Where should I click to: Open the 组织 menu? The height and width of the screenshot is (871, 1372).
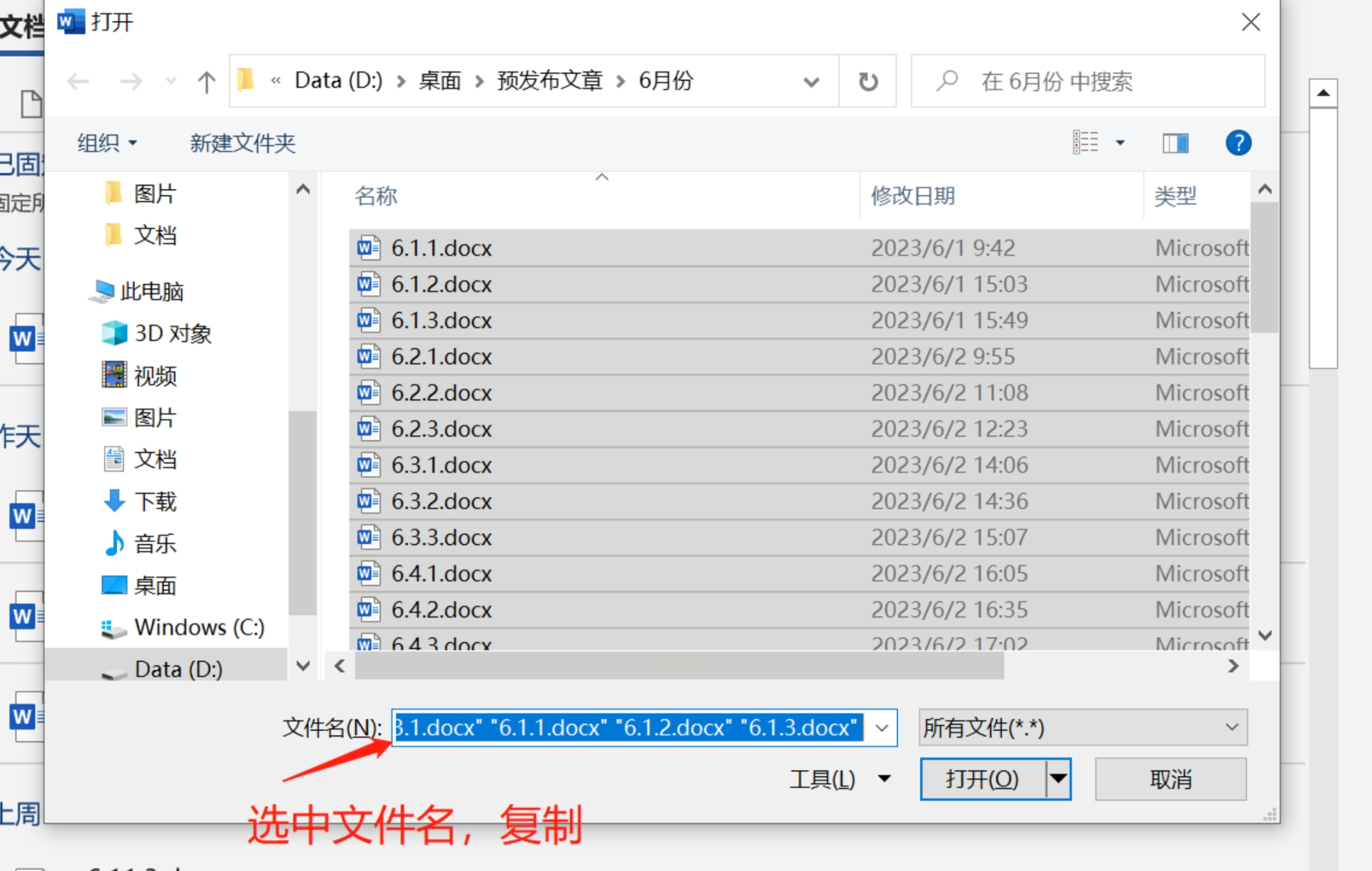[x=107, y=143]
